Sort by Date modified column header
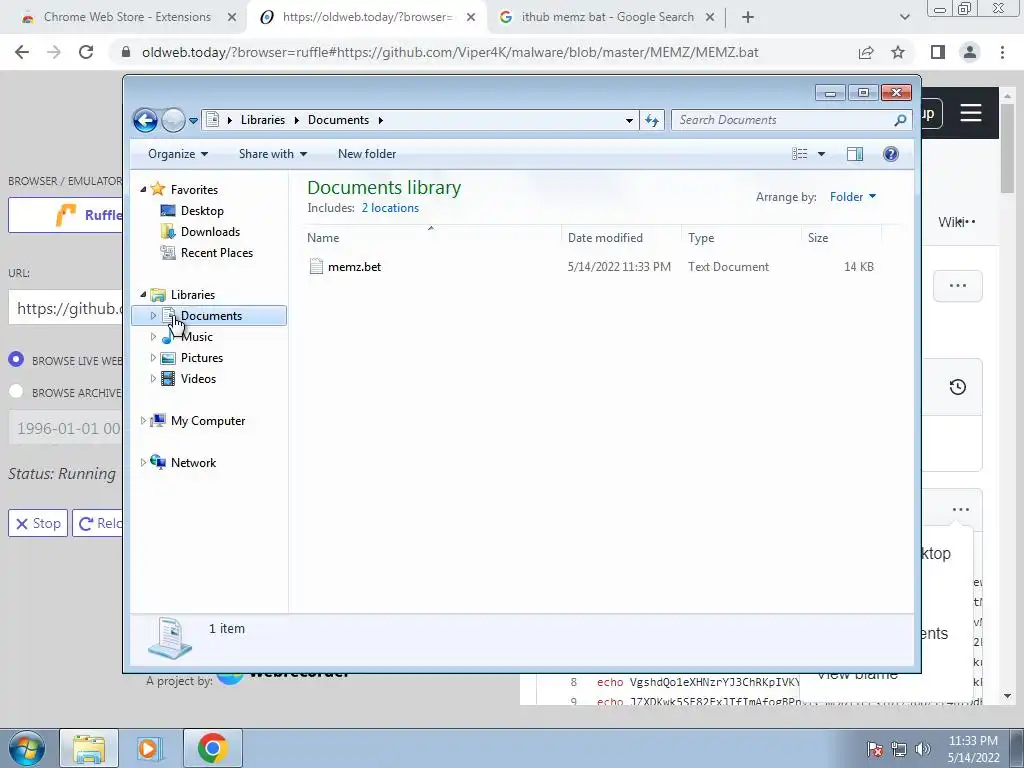 tap(620, 238)
